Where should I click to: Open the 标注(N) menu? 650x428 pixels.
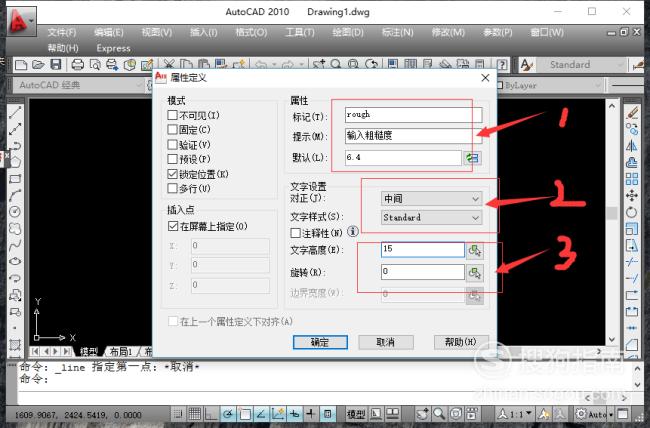[398, 32]
